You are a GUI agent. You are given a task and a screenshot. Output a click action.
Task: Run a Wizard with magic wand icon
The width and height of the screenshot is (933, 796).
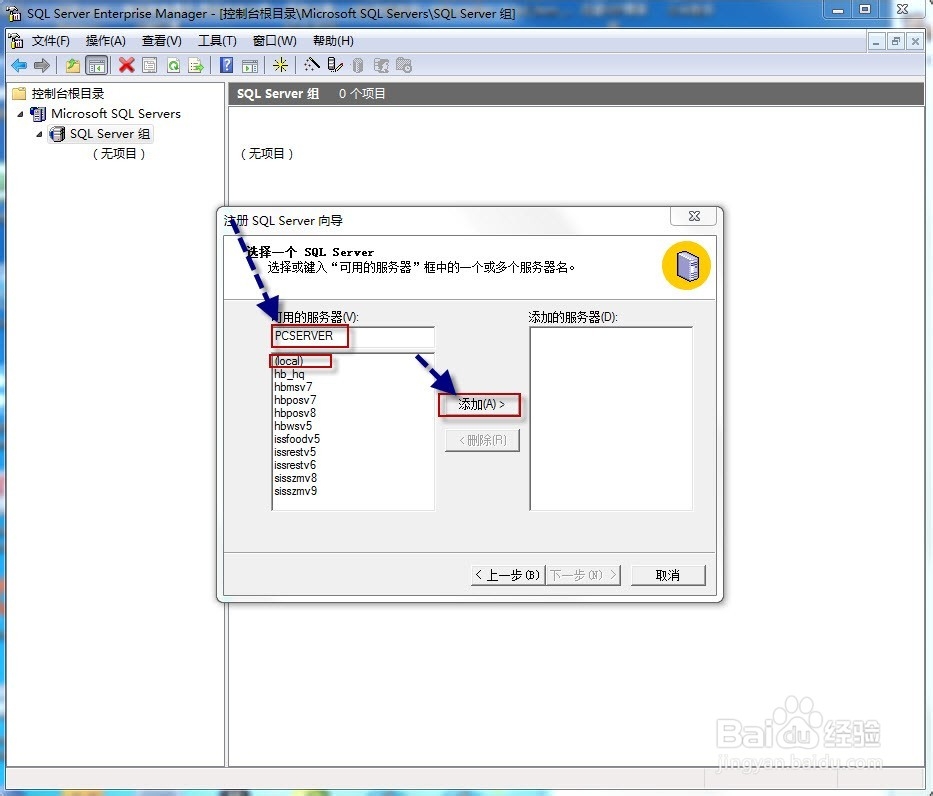[312, 64]
